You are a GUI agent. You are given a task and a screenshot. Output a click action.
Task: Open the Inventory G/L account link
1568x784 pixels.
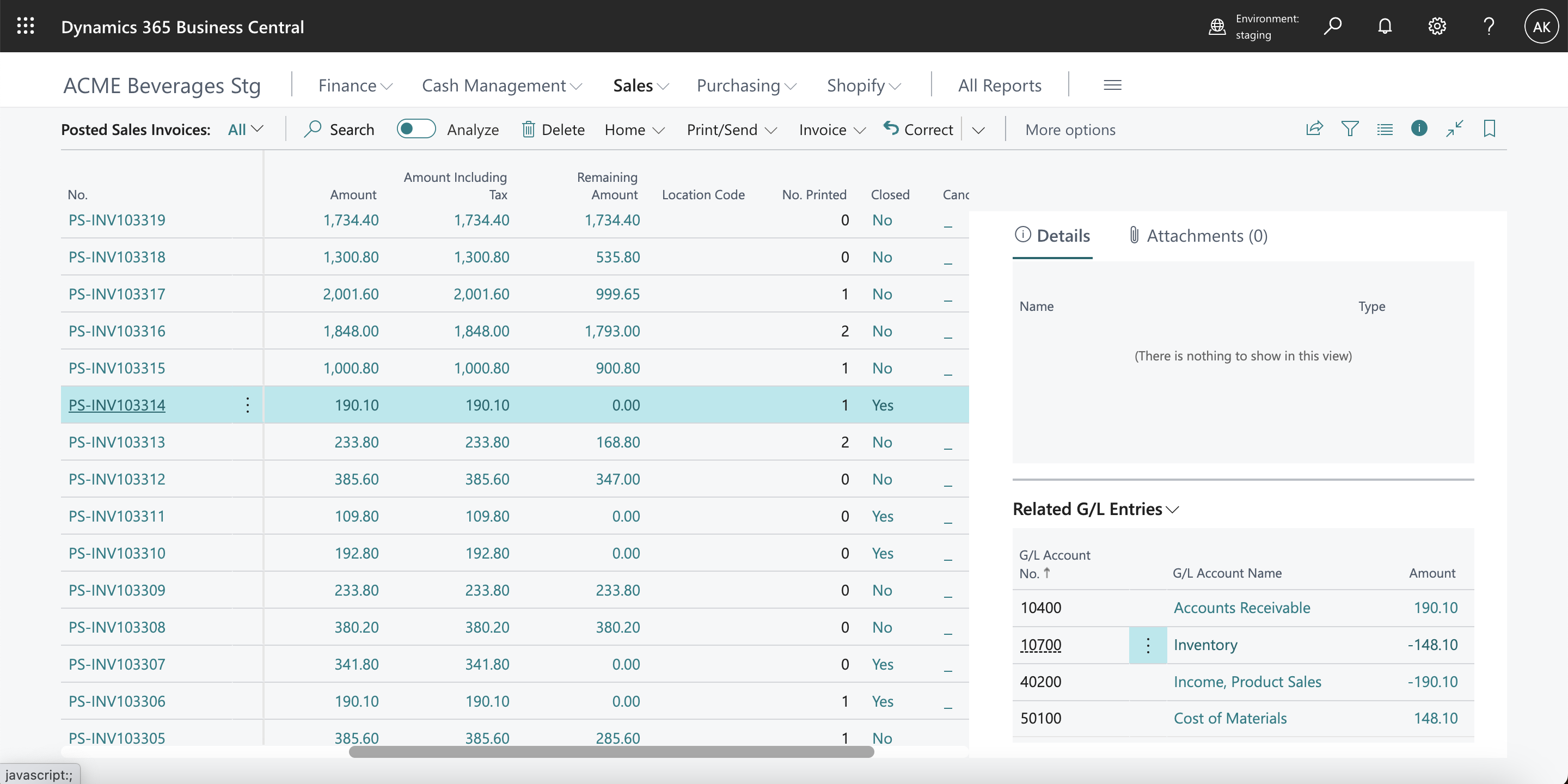(1205, 645)
